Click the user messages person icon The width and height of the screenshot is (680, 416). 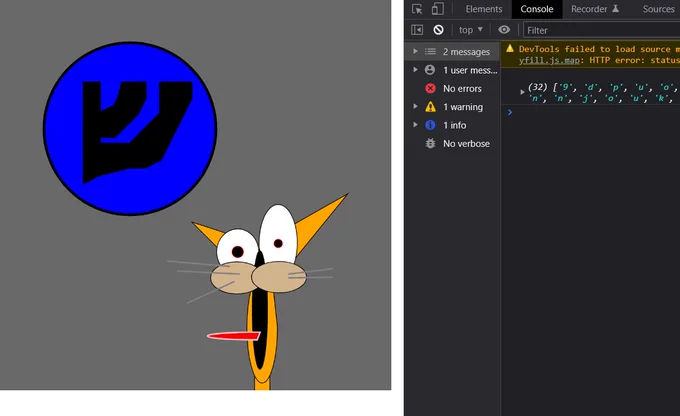(430, 69)
